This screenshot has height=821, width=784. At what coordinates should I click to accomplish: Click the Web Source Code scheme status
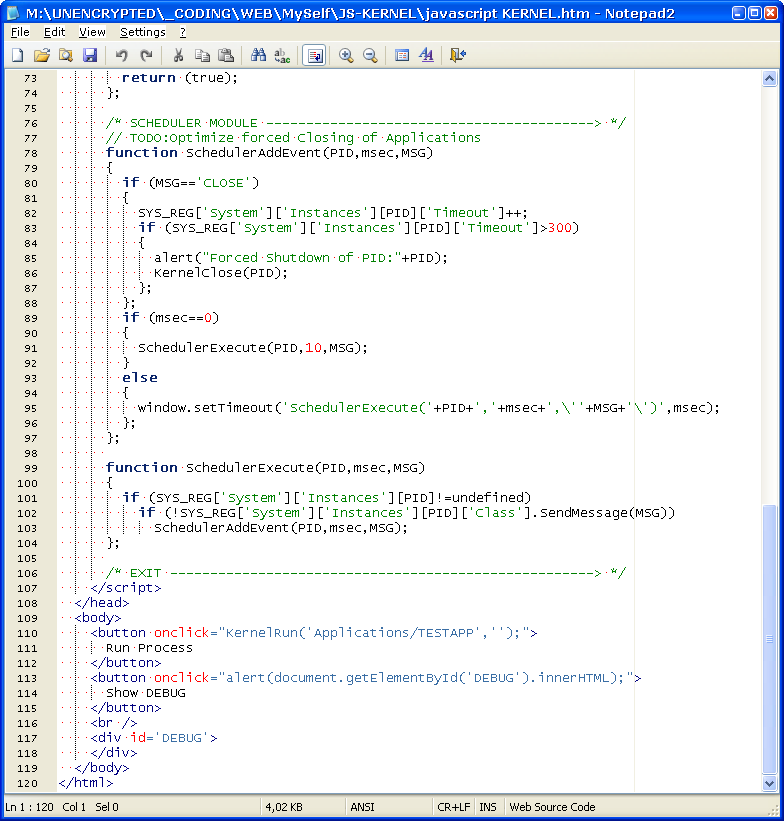(x=552, y=807)
